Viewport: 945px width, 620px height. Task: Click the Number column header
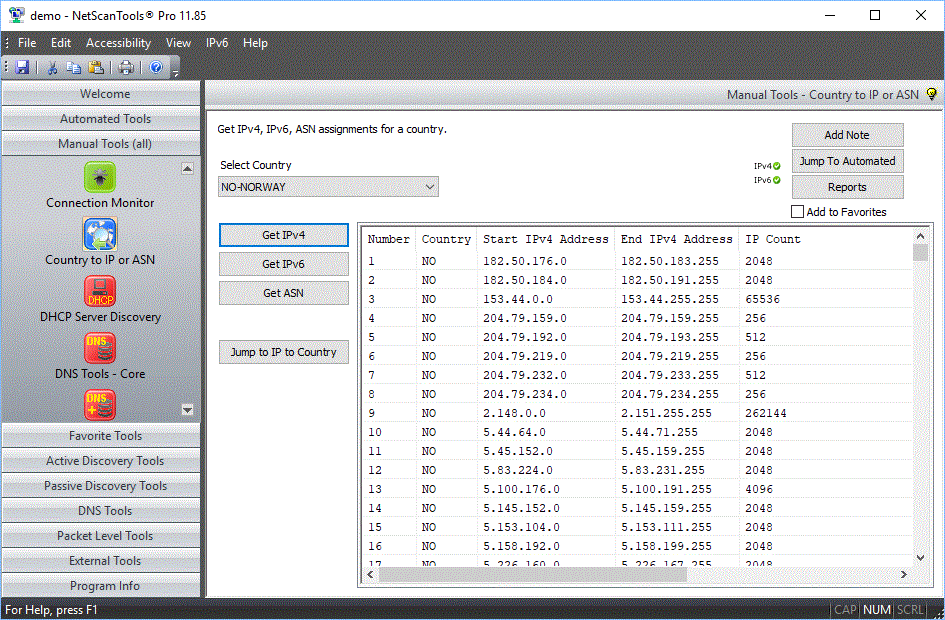coord(389,239)
